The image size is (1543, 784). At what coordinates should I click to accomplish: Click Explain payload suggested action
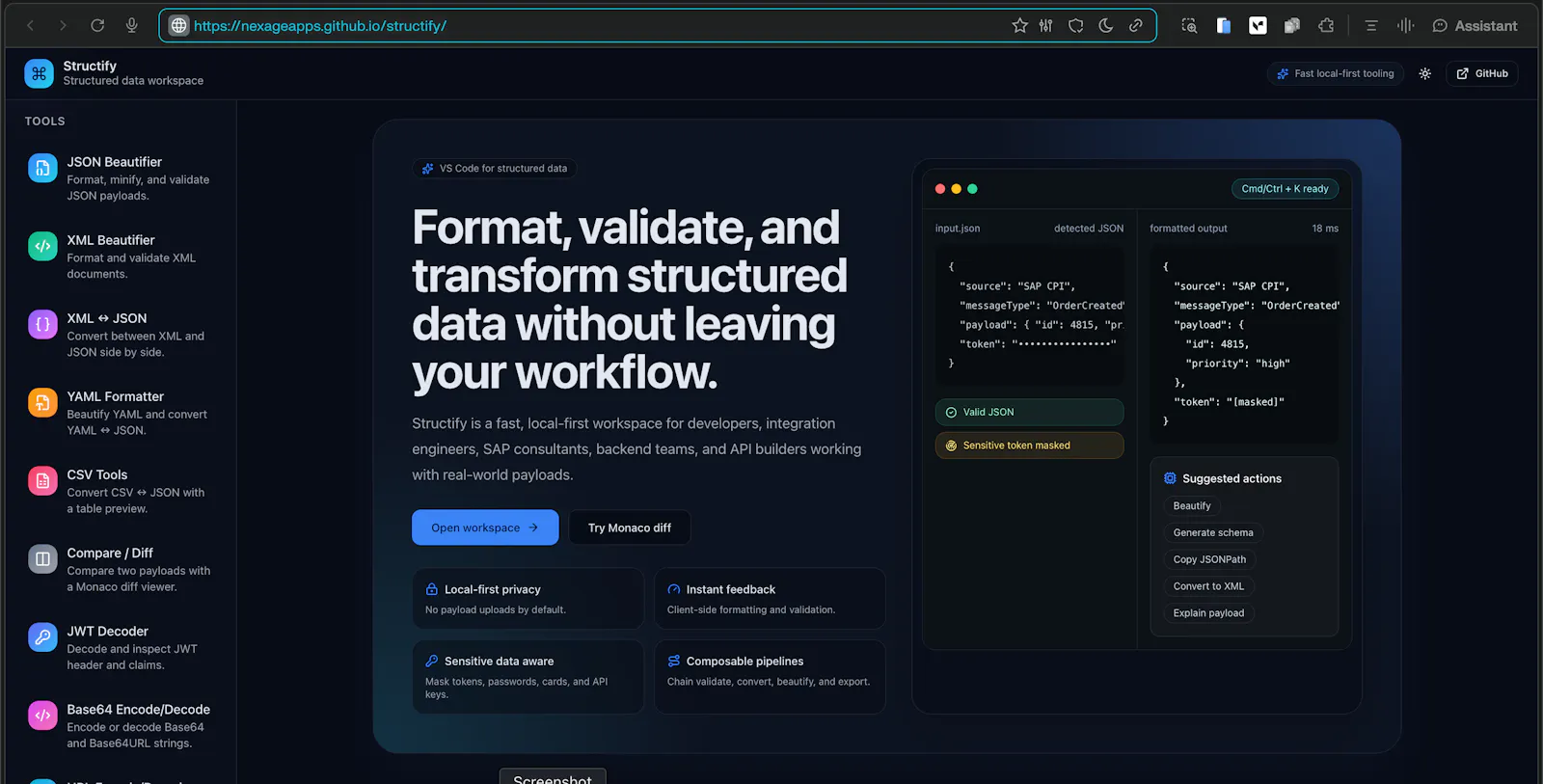point(1208,613)
